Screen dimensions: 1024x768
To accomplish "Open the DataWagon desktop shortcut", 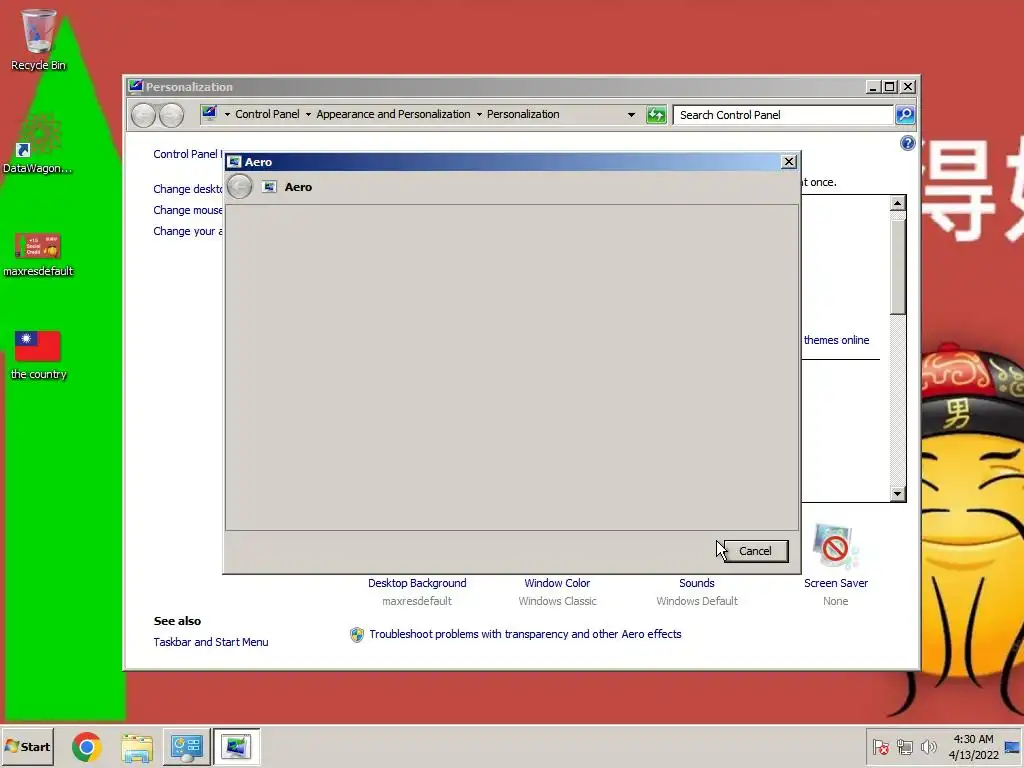I will [38, 142].
